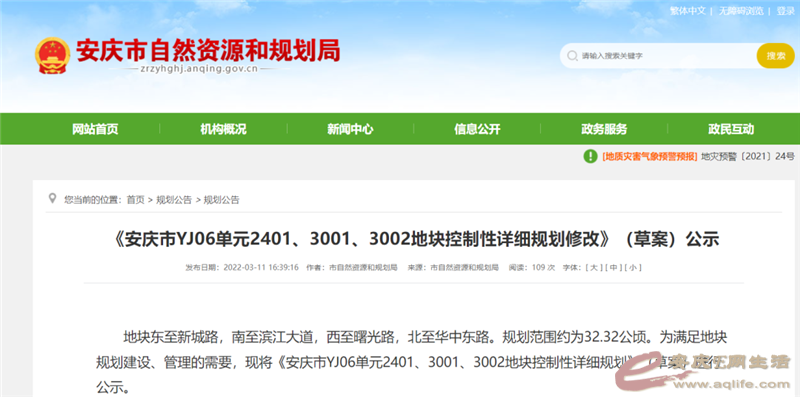
Task: Select 政务服务 from the navigation bar
Action: [604, 129]
